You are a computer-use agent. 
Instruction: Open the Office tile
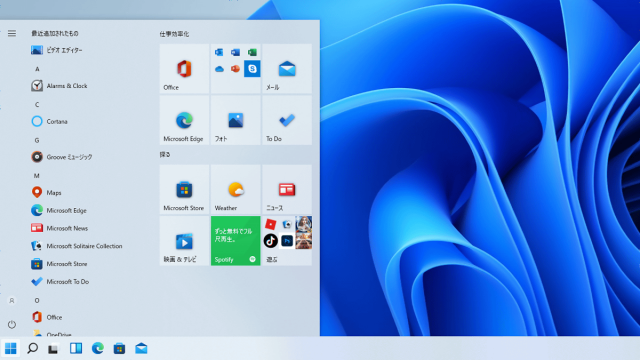pos(184,69)
